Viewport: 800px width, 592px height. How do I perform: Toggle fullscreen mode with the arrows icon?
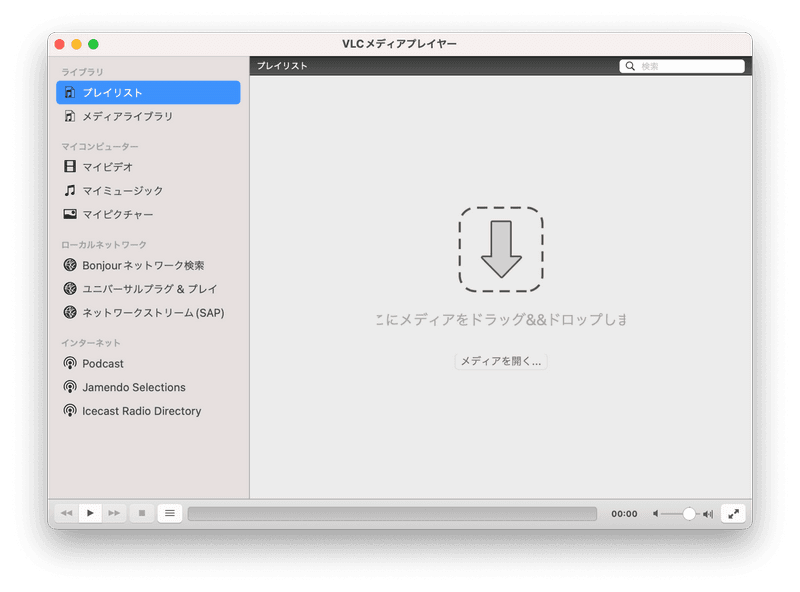click(734, 513)
